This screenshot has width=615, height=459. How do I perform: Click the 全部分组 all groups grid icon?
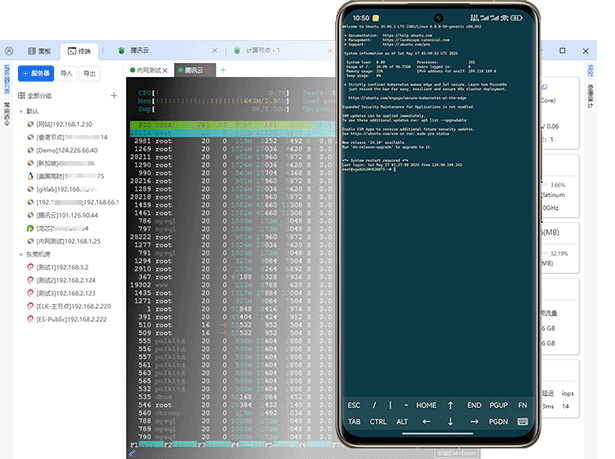22,96
